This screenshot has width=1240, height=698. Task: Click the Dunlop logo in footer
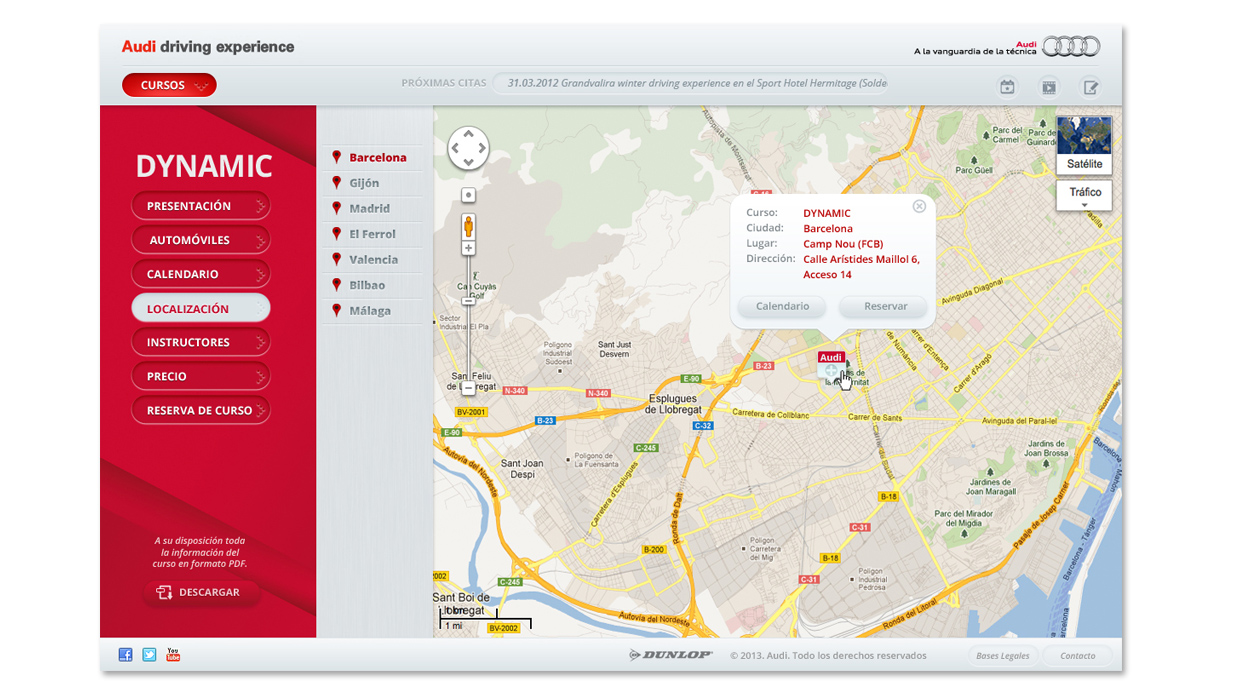[x=670, y=655]
